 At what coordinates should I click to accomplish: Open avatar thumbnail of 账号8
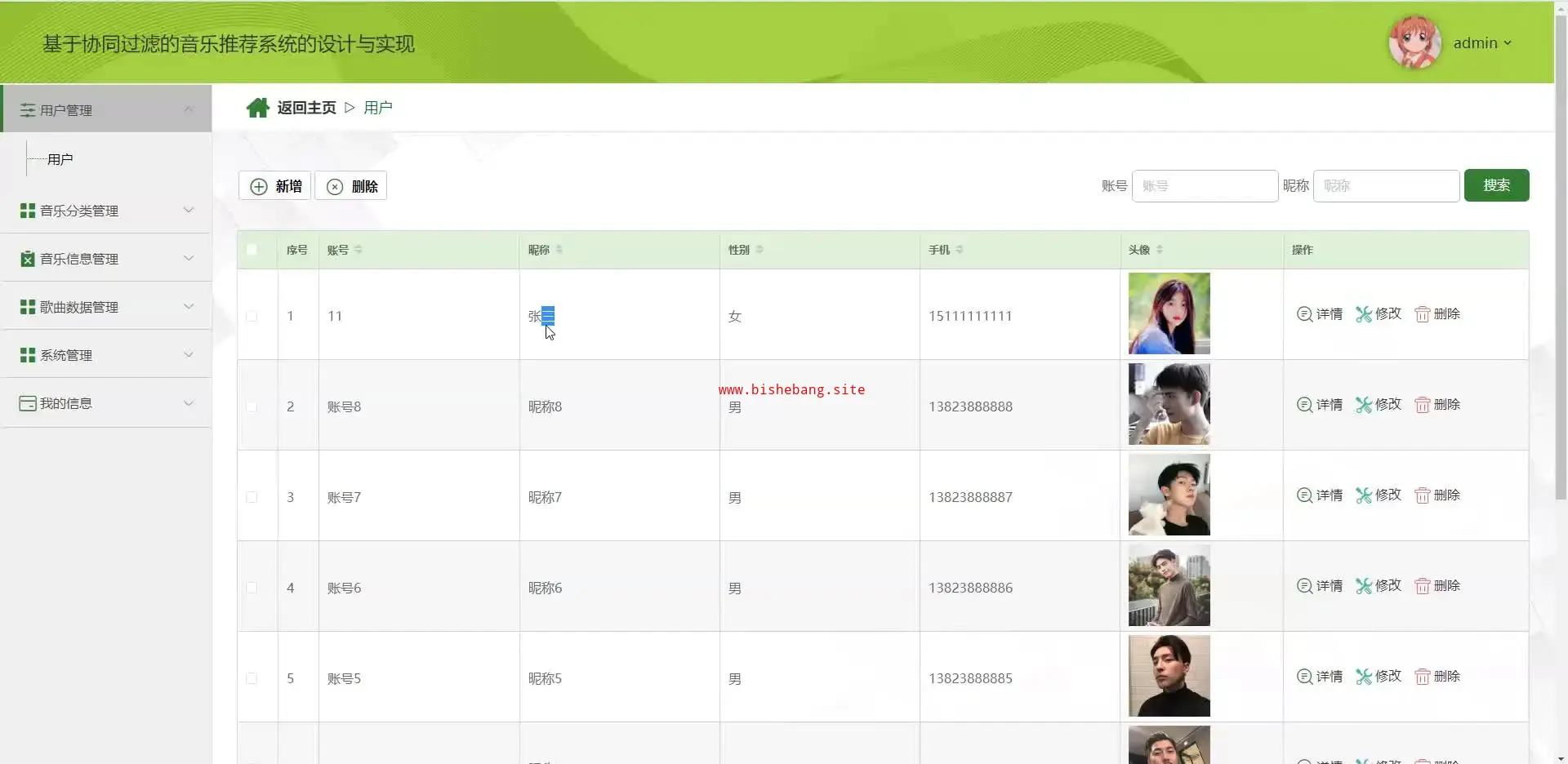pyautogui.click(x=1169, y=404)
